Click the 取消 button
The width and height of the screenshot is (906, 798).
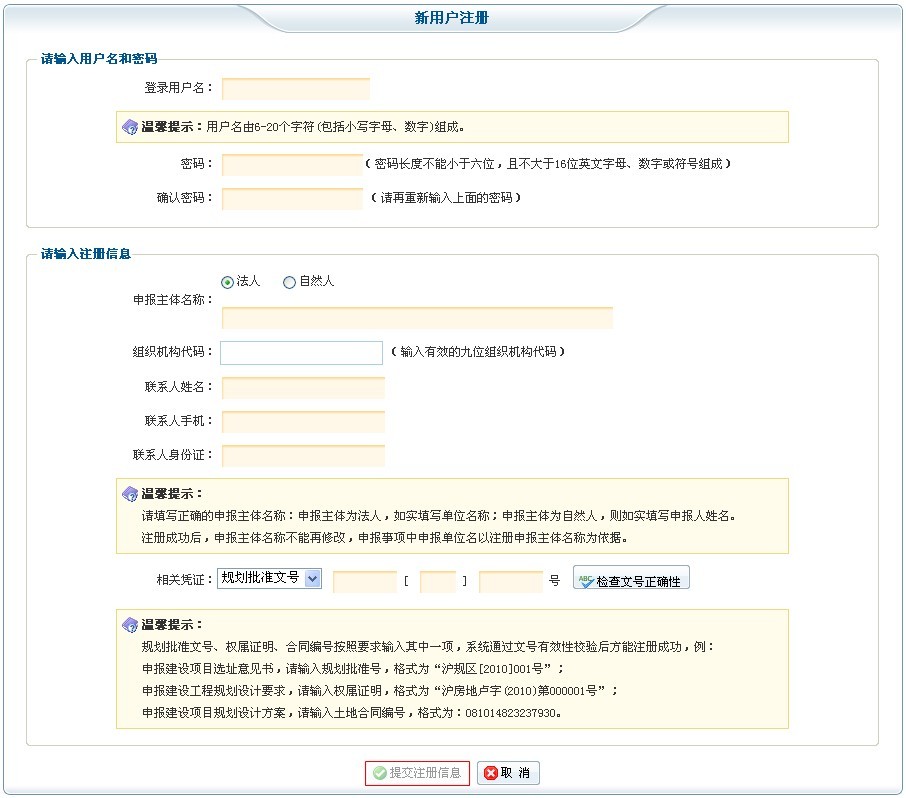[x=509, y=773]
